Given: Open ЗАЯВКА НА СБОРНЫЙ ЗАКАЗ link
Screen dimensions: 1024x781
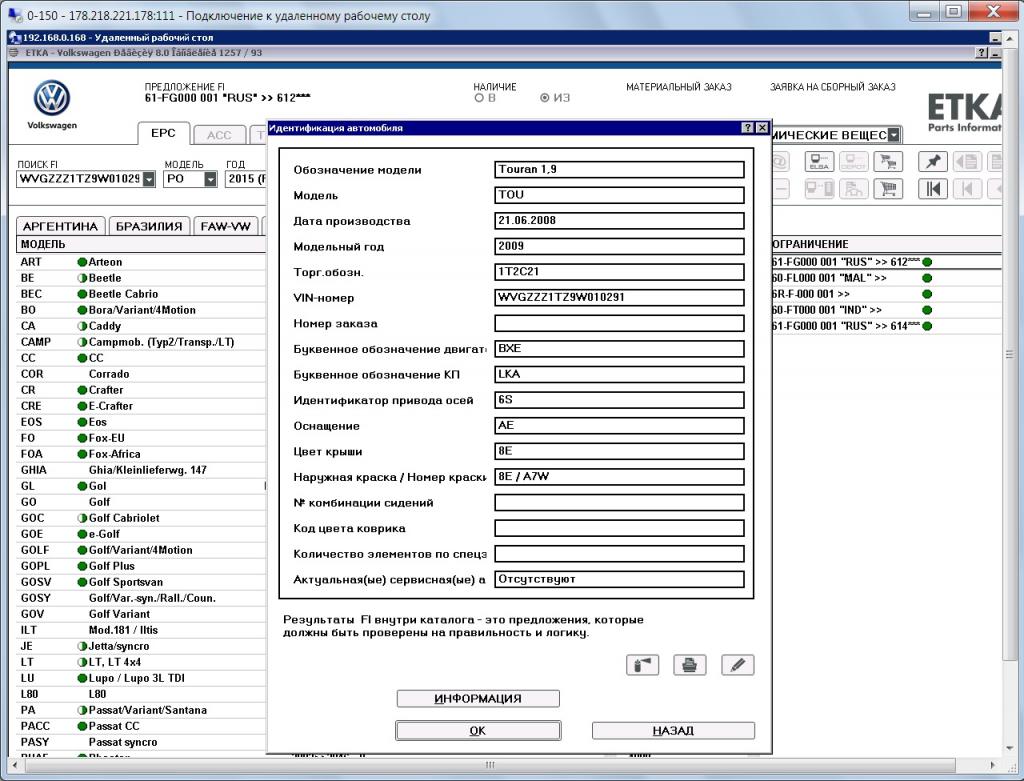Looking at the screenshot, I should point(833,87).
